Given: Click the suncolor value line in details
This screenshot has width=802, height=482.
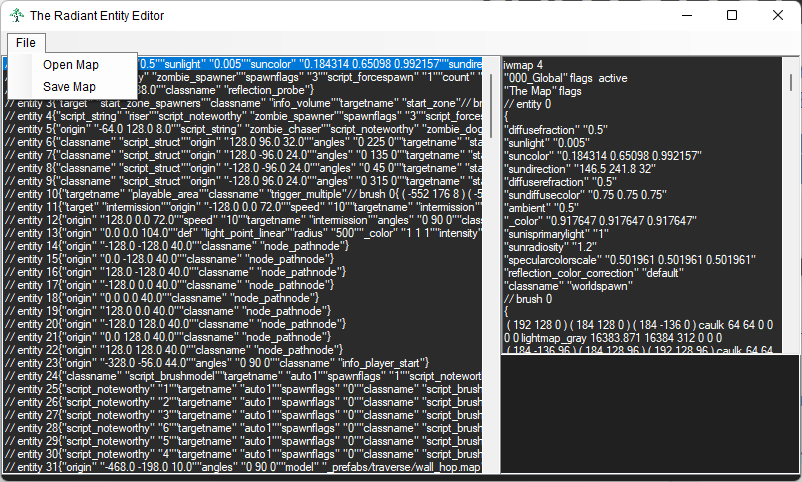Looking at the screenshot, I should 603,156.
